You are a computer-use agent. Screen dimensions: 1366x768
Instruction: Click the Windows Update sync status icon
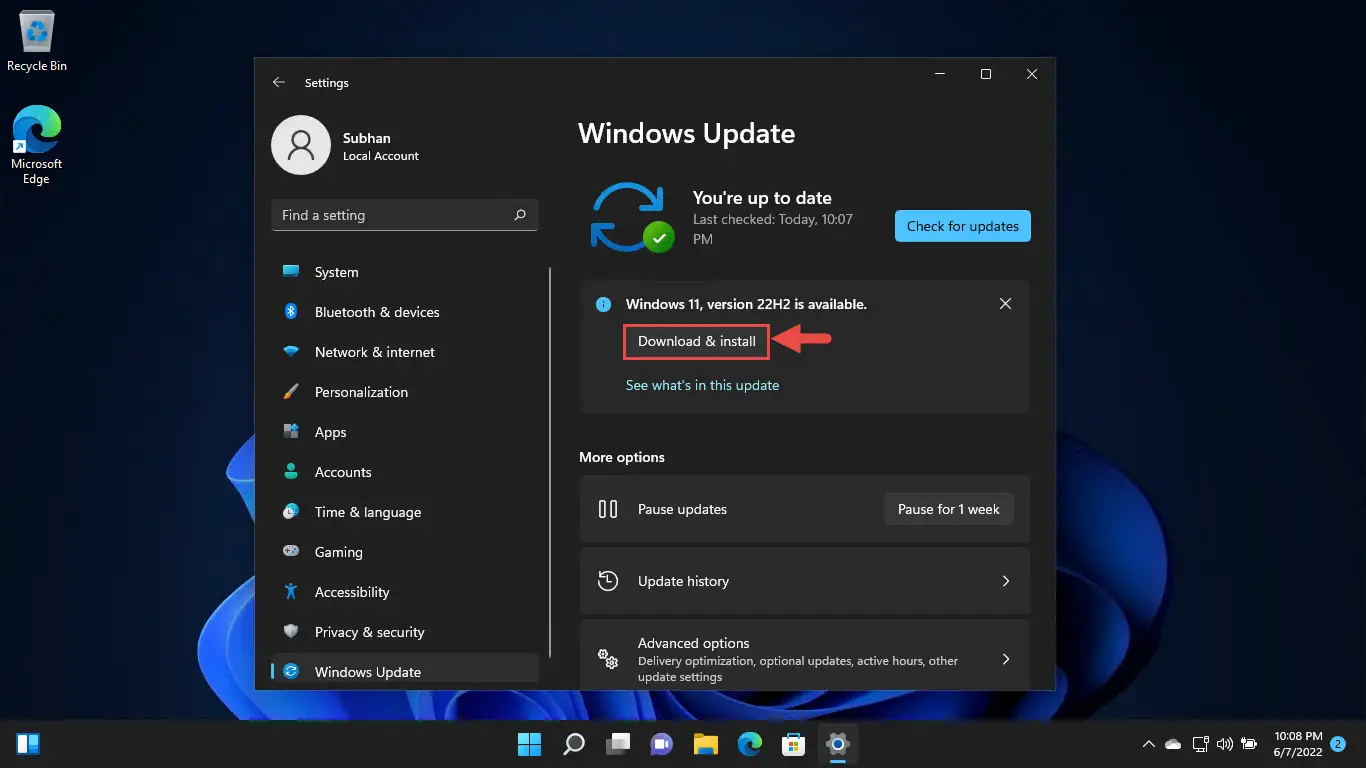pos(632,217)
